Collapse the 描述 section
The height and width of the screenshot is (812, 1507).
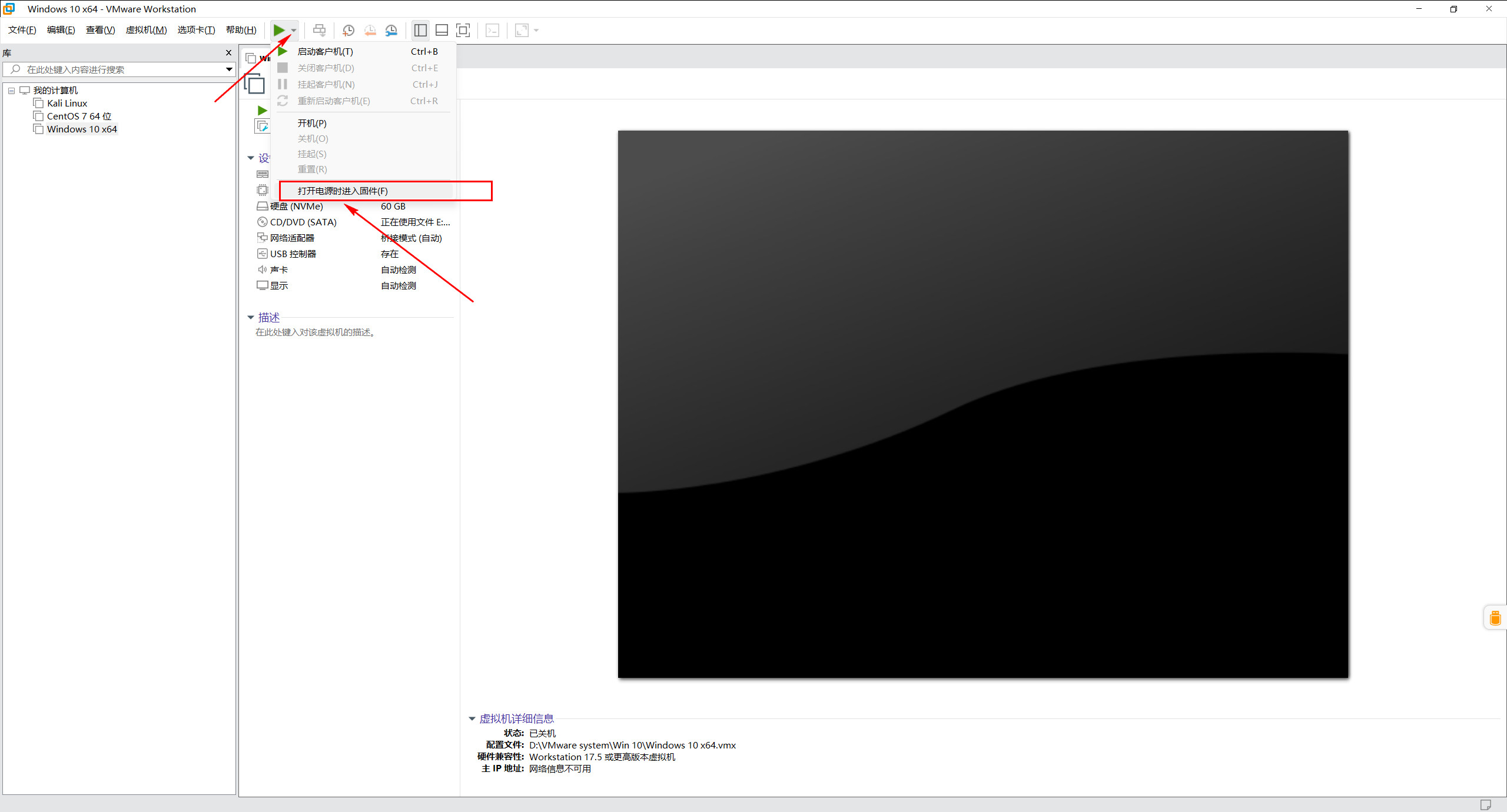(251, 318)
